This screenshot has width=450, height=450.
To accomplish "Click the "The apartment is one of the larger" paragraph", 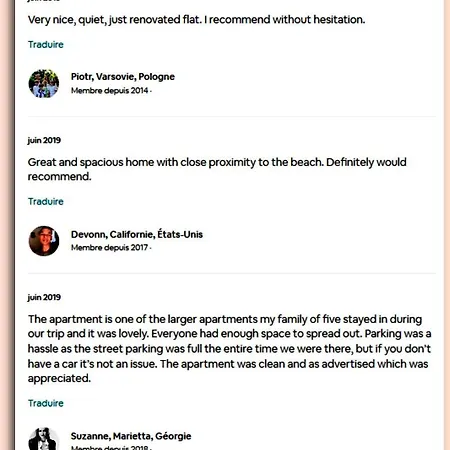I will click(x=229, y=349).
